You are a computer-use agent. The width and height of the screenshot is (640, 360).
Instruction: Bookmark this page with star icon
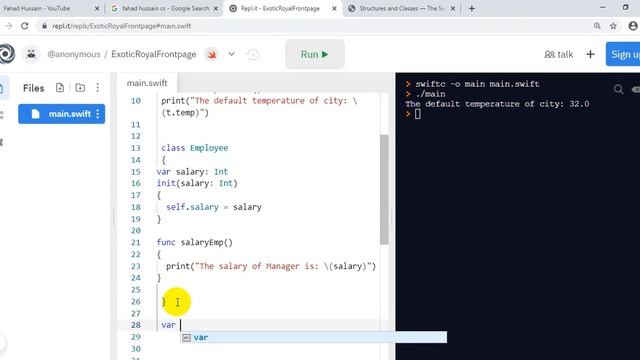point(613,26)
